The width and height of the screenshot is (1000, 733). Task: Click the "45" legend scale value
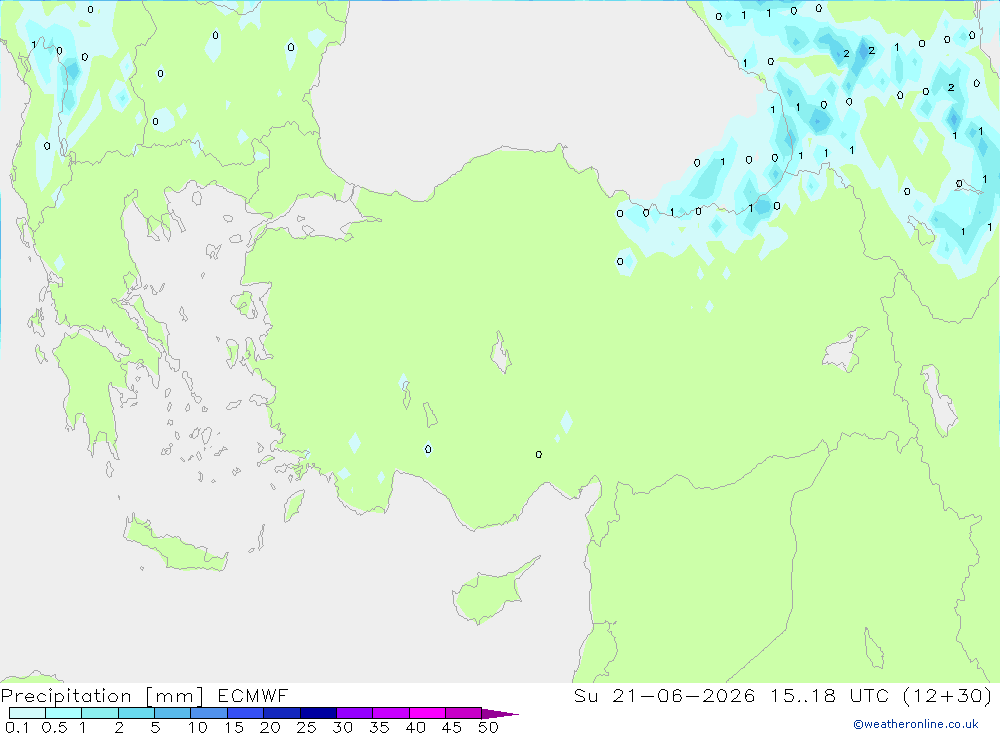[x=452, y=727]
